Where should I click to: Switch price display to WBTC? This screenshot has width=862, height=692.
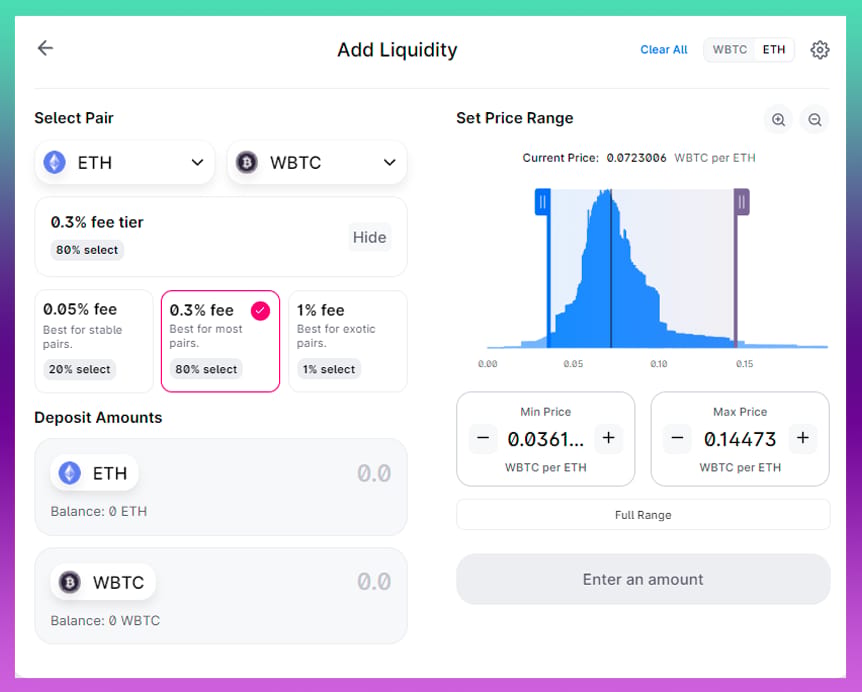(x=730, y=49)
